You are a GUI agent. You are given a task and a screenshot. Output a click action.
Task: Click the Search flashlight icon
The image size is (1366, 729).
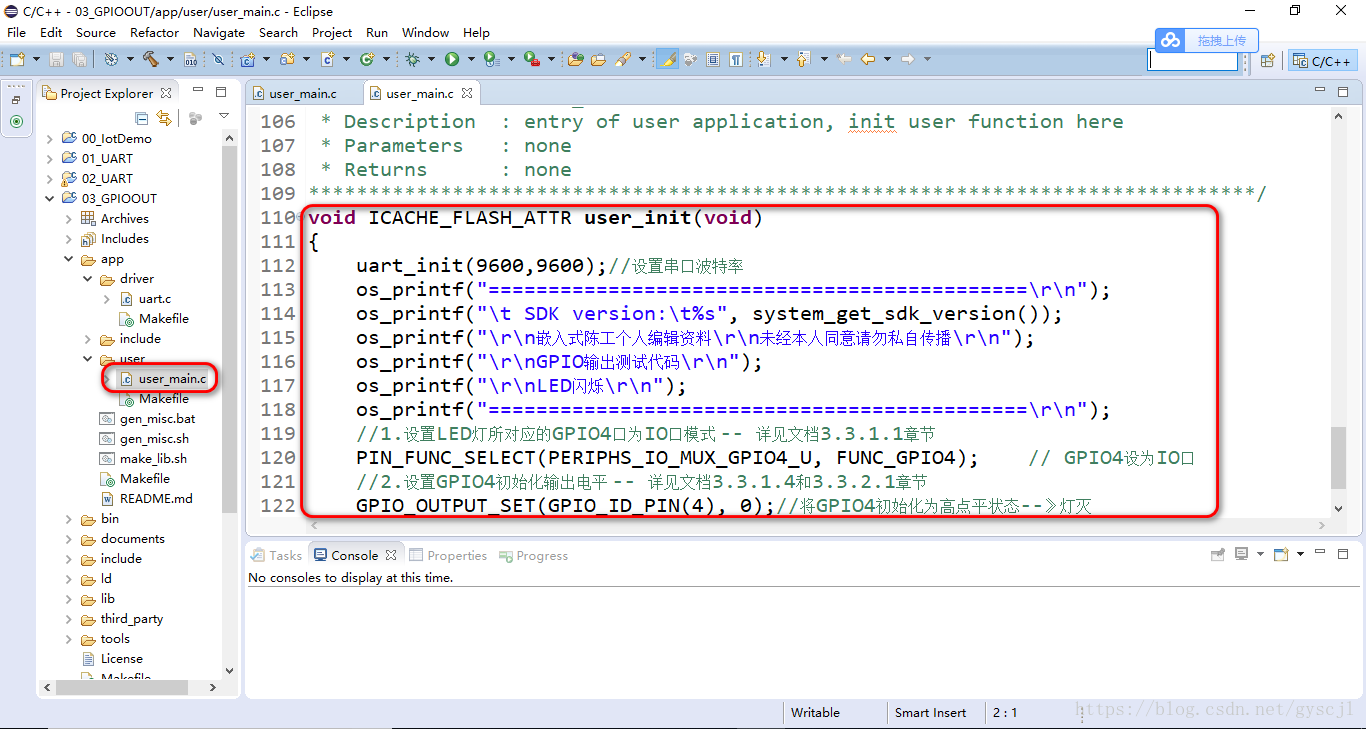(622, 59)
